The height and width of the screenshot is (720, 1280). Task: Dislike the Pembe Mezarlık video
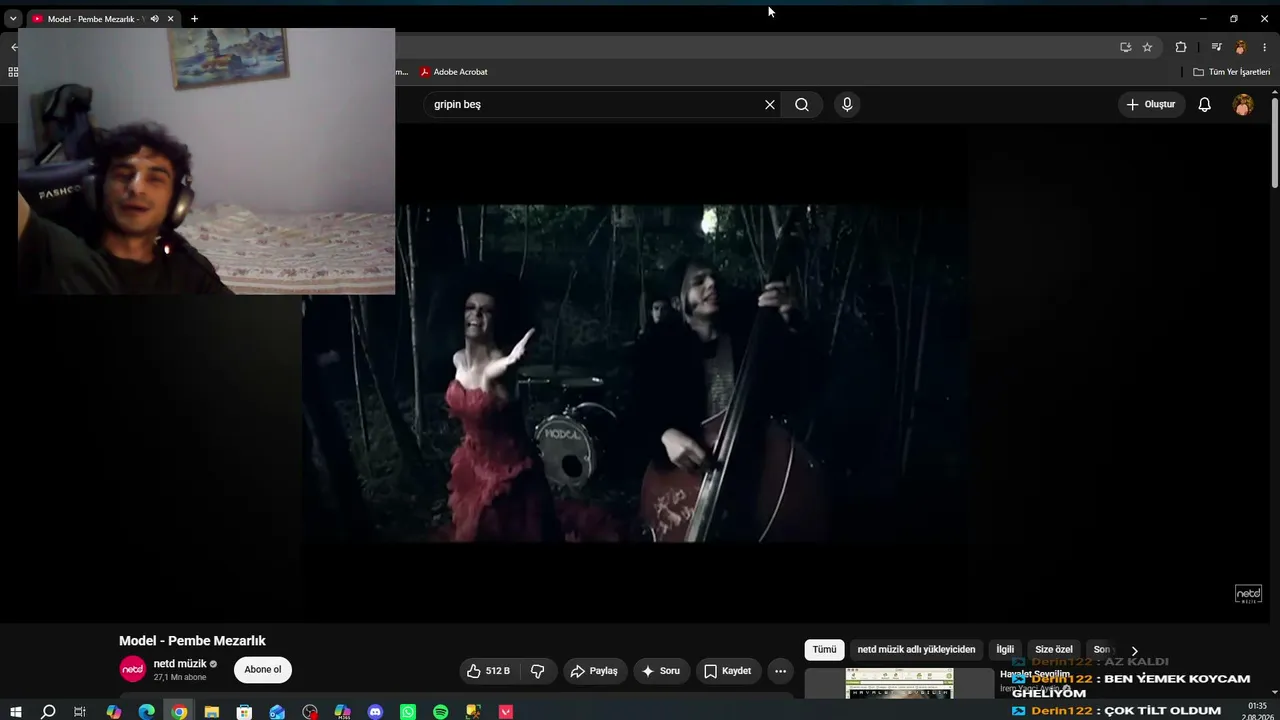click(537, 671)
